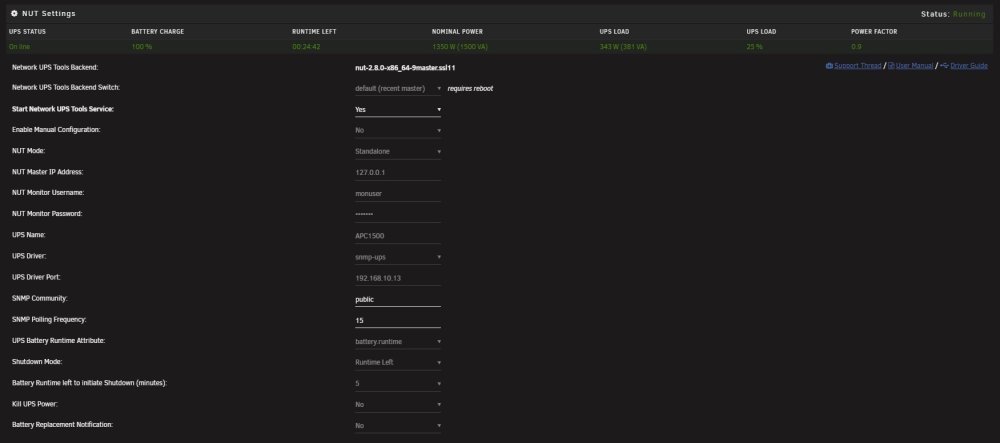The height and width of the screenshot is (443, 1000).
Task: Click the 'On line' UPS status value
Action: (19, 47)
